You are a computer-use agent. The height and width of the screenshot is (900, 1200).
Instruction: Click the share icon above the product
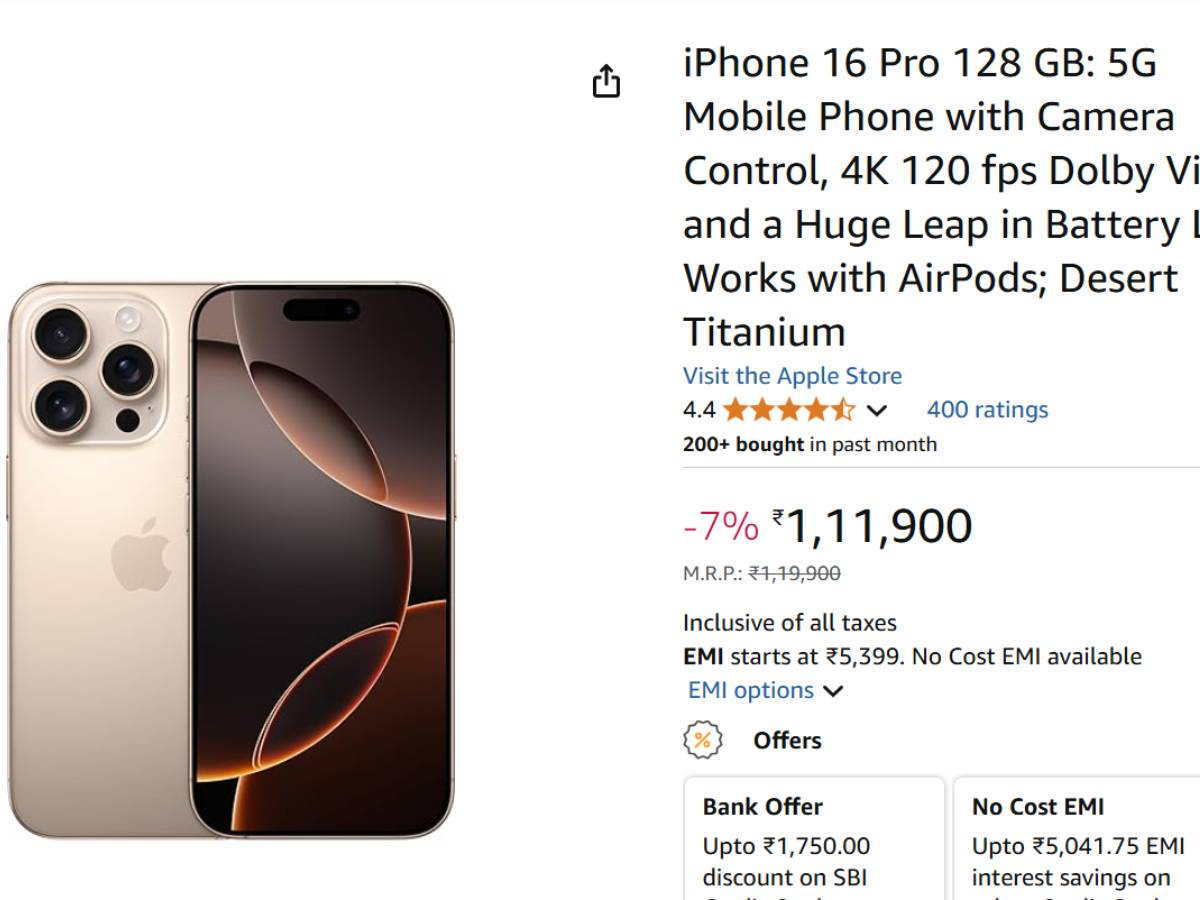(606, 81)
